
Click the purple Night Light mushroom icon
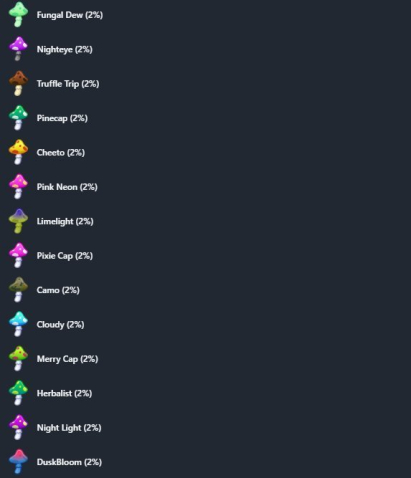coord(18,427)
